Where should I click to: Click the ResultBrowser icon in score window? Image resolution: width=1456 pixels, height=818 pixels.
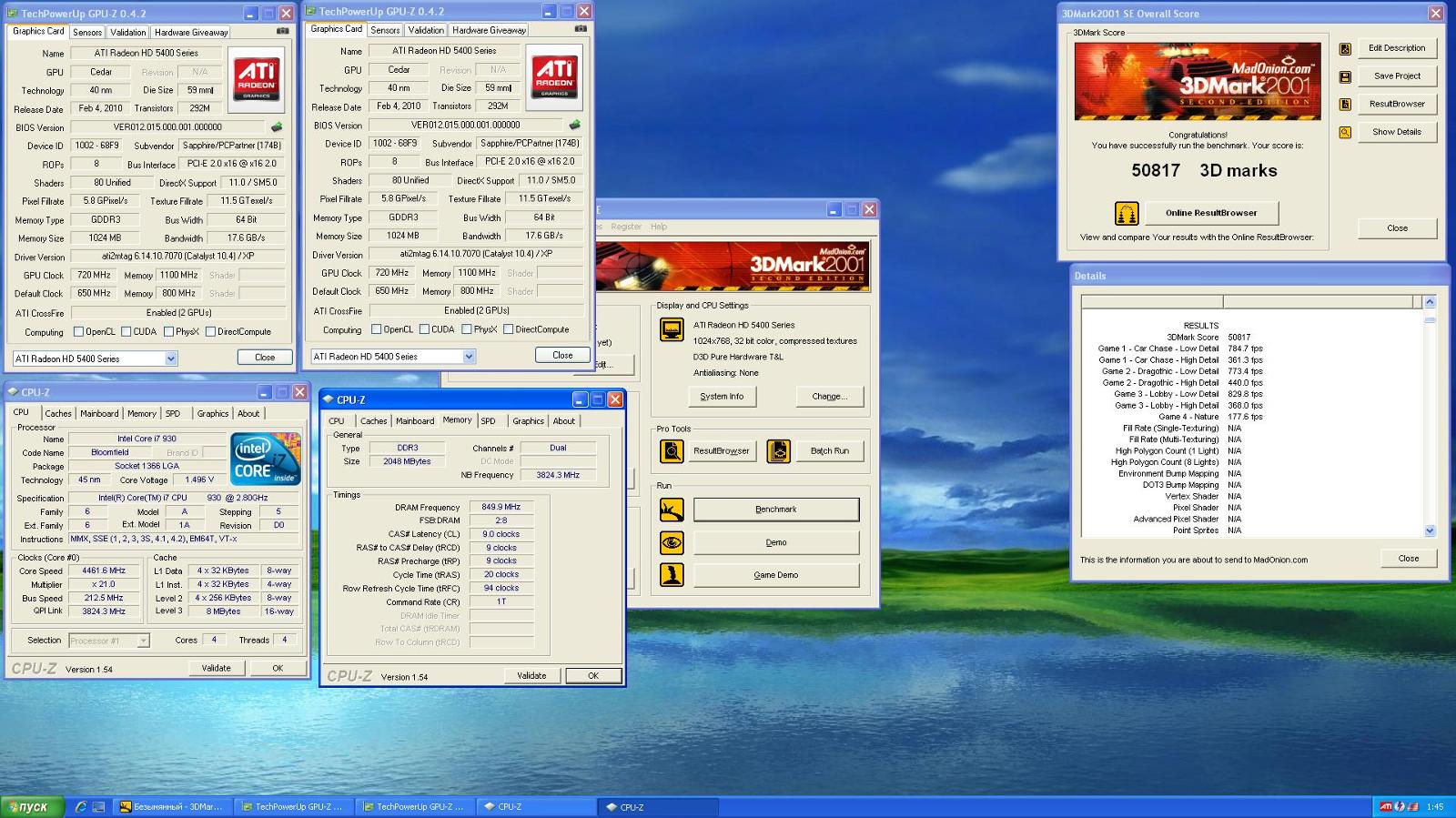(1345, 105)
